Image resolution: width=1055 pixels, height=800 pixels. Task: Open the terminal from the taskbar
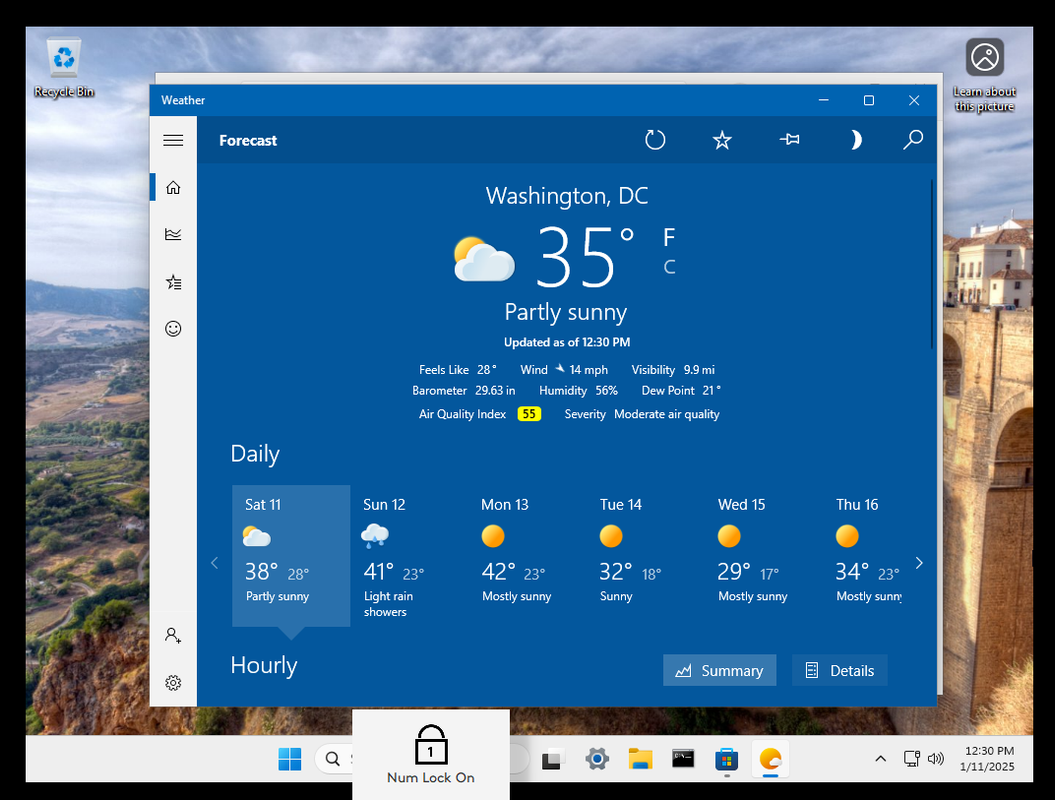(683, 759)
